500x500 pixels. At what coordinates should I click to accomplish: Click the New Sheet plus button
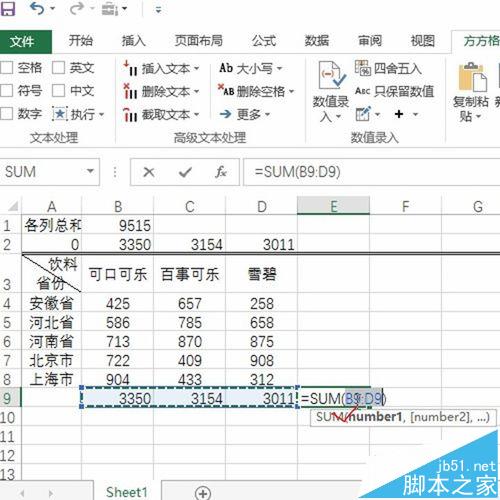[203, 493]
